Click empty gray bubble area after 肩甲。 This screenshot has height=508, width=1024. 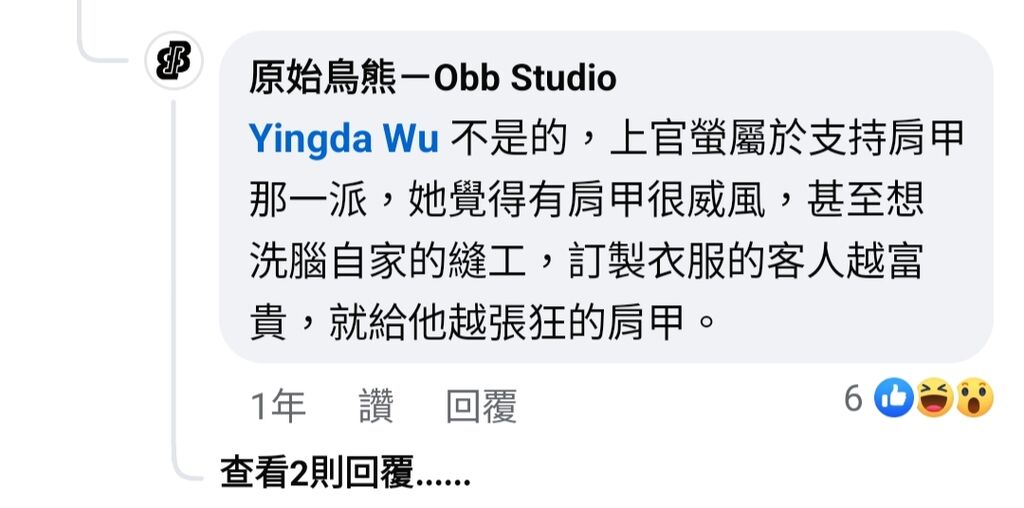(849, 323)
